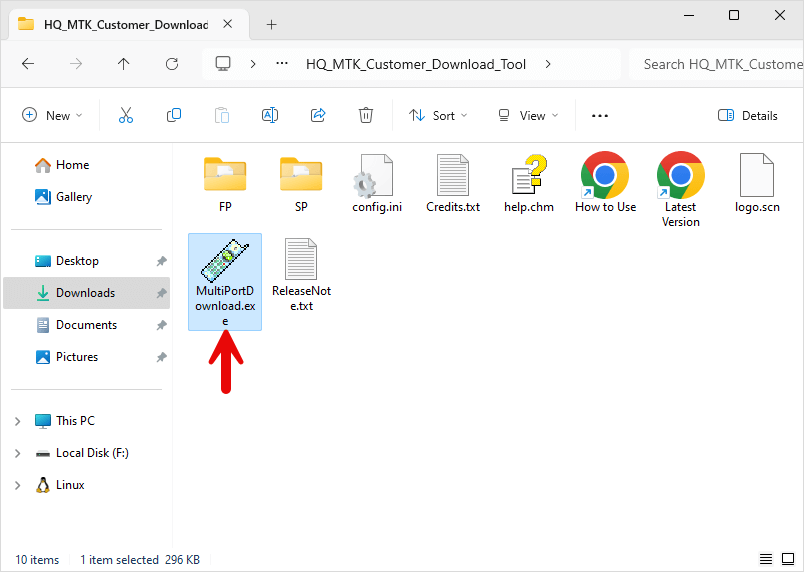Expand the Linux tree node
804x572 pixels.
(x=17, y=485)
